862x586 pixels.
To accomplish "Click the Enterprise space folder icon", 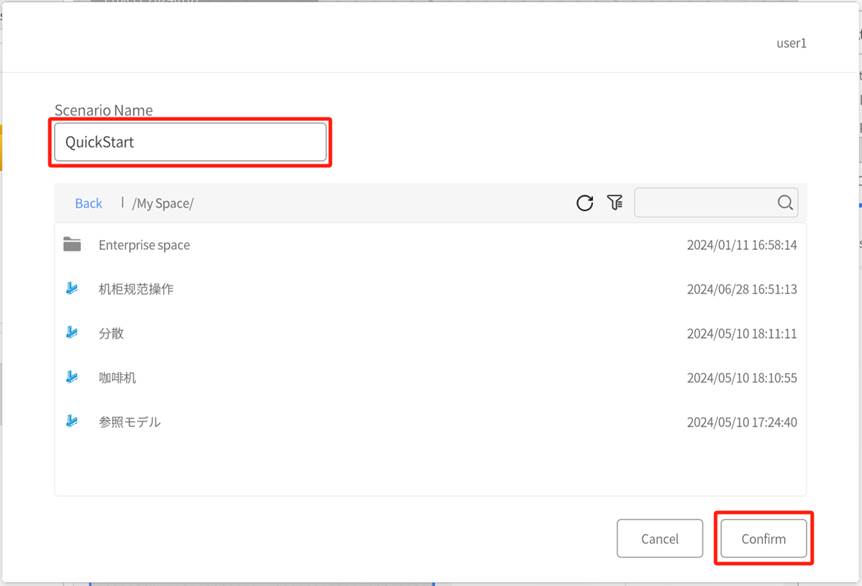I will [72, 245].
